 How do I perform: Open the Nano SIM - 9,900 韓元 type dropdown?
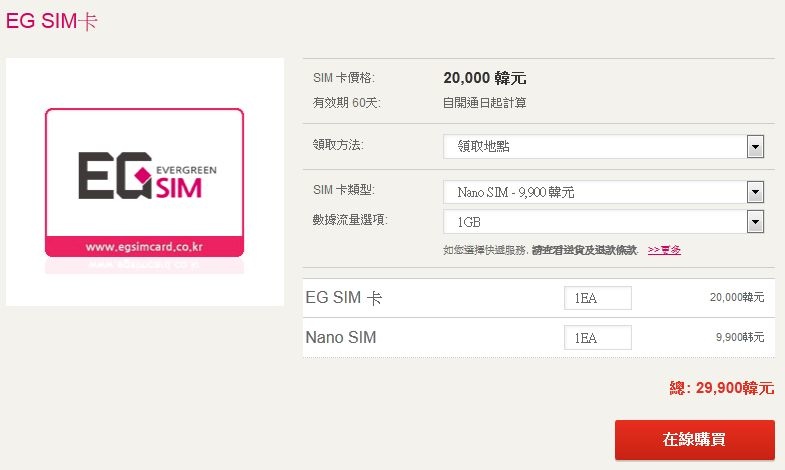[x=603, y=192]
